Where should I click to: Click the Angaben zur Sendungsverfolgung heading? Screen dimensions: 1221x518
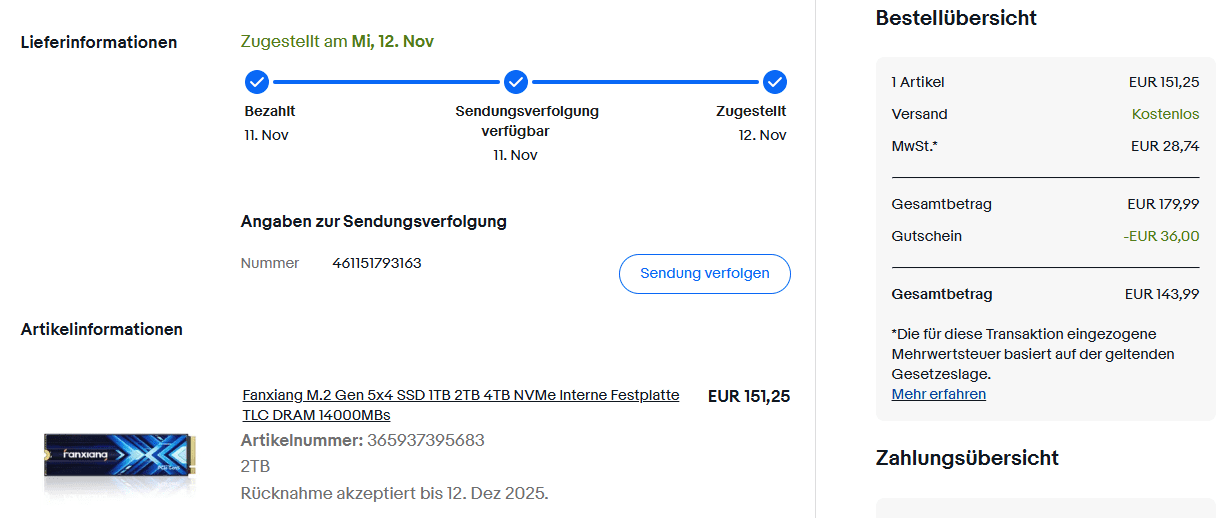coord(373,221)
